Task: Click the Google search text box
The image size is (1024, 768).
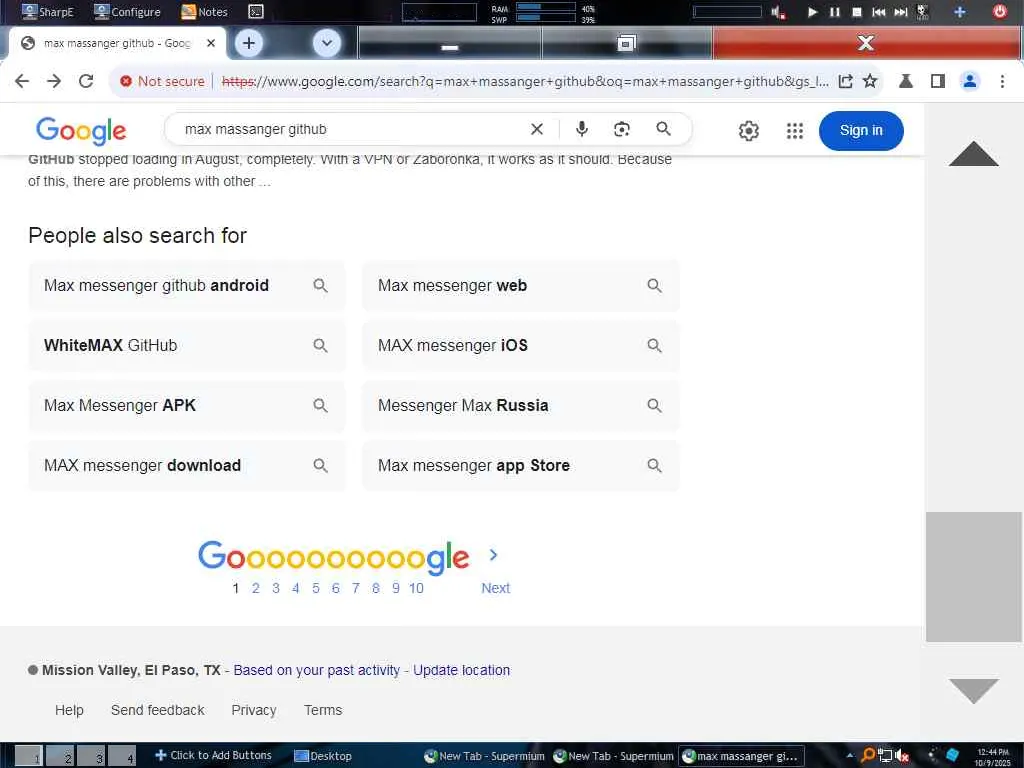Action: (x=353, y=129)
